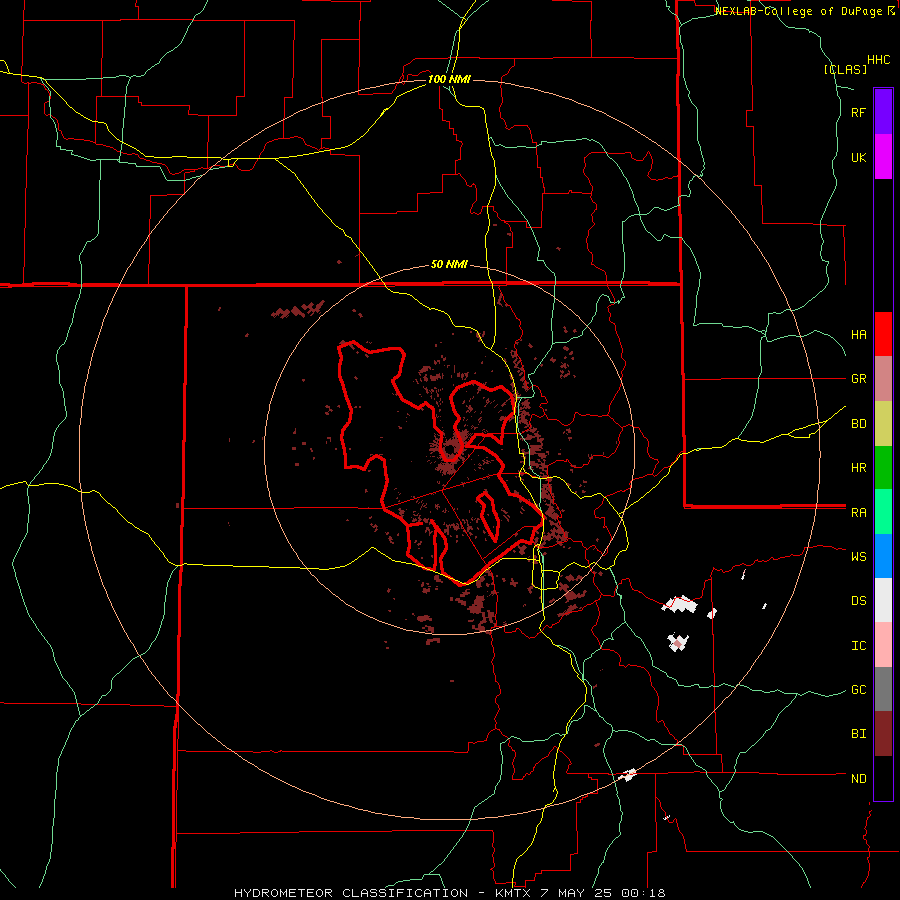Click the HR legend label
This screenshot has width=900, height=900.
(859, 468)
